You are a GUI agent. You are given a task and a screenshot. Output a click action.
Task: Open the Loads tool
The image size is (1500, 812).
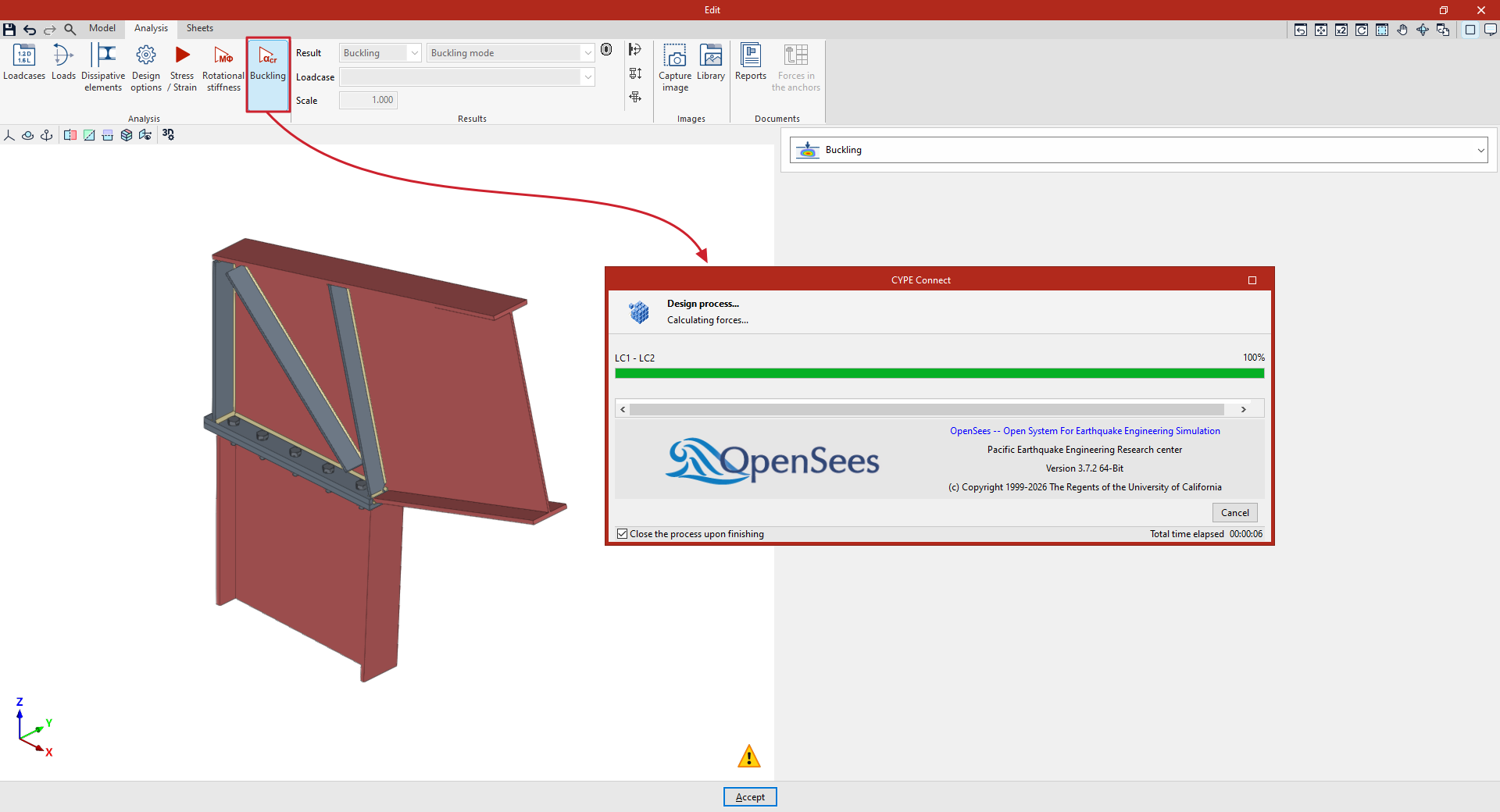point(63,64)
